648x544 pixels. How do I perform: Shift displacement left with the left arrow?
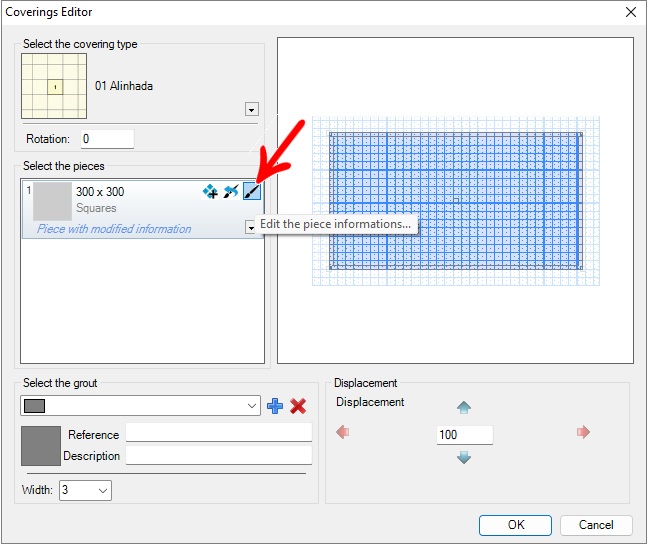pyautogui.click(x=343, y=432)
